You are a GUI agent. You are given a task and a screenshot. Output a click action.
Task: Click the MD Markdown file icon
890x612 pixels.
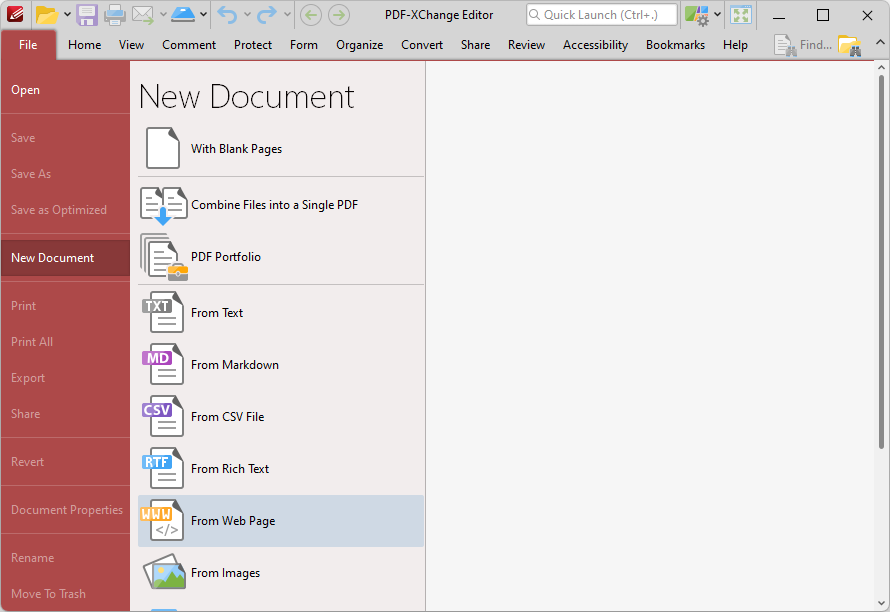pos(163,364)
